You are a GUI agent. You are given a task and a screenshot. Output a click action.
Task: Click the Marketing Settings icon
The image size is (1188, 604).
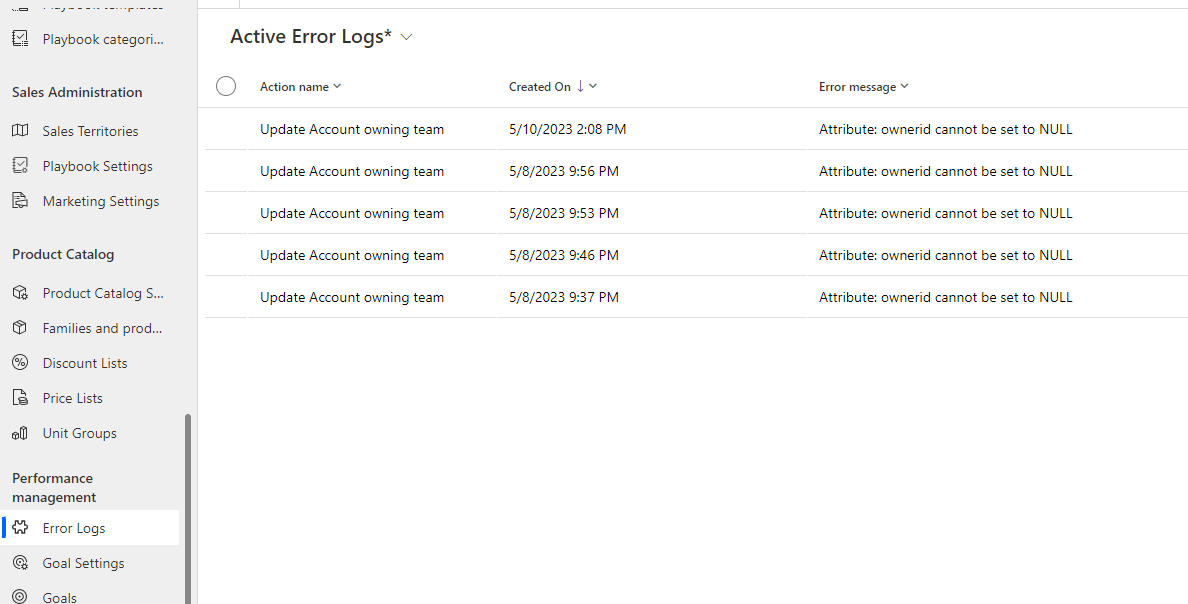tap(20, 201)
